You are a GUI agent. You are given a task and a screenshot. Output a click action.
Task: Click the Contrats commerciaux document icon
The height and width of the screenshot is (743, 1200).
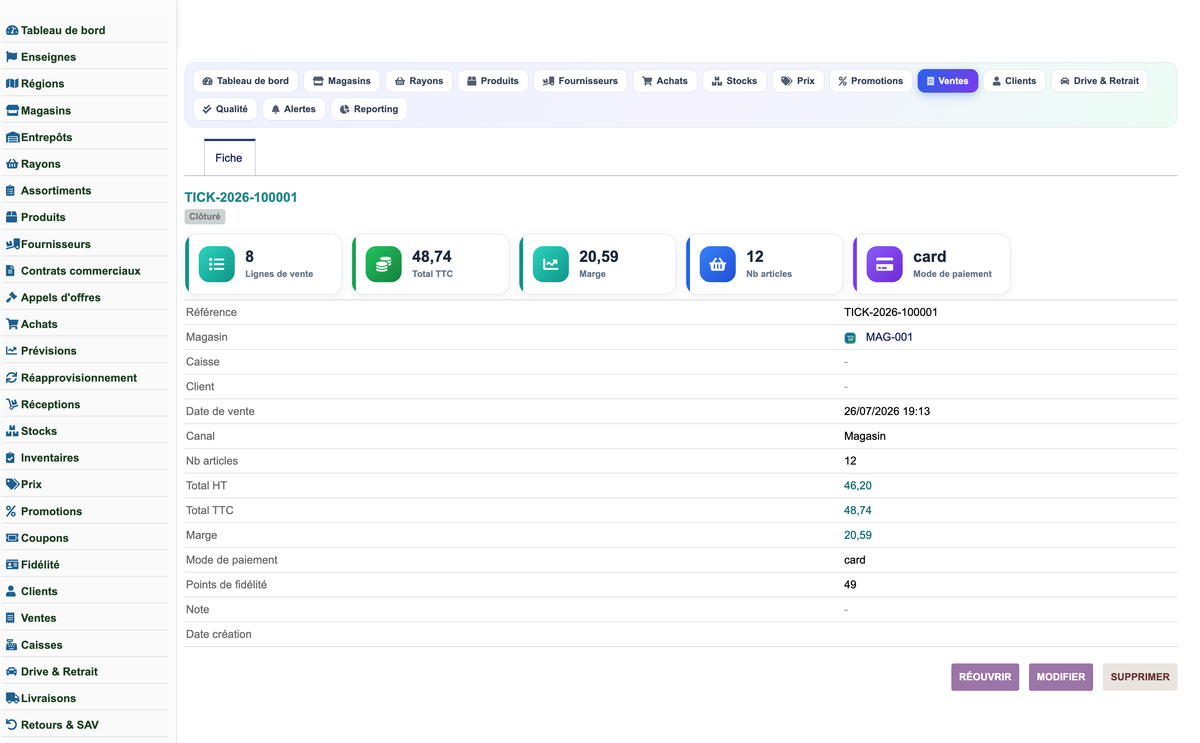coord(11,271)
